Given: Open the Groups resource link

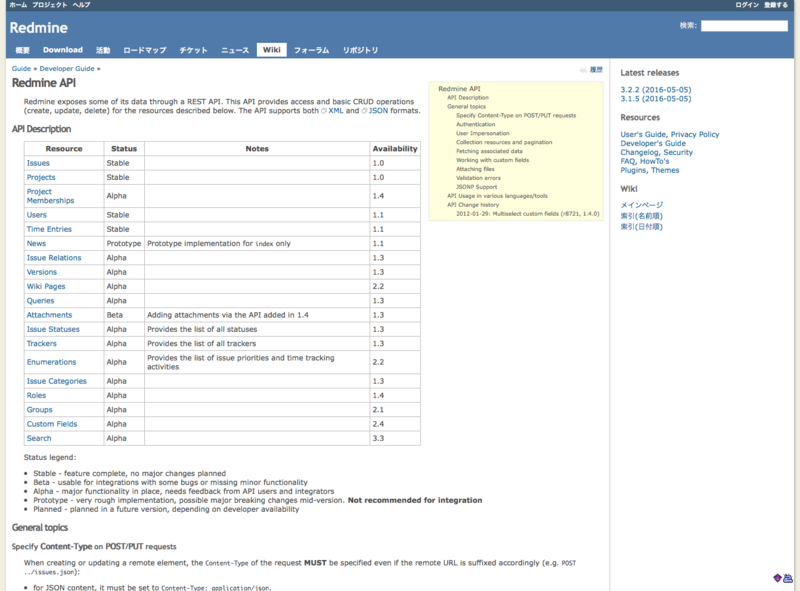Looking at the screenshot, I should pos(39,409).
